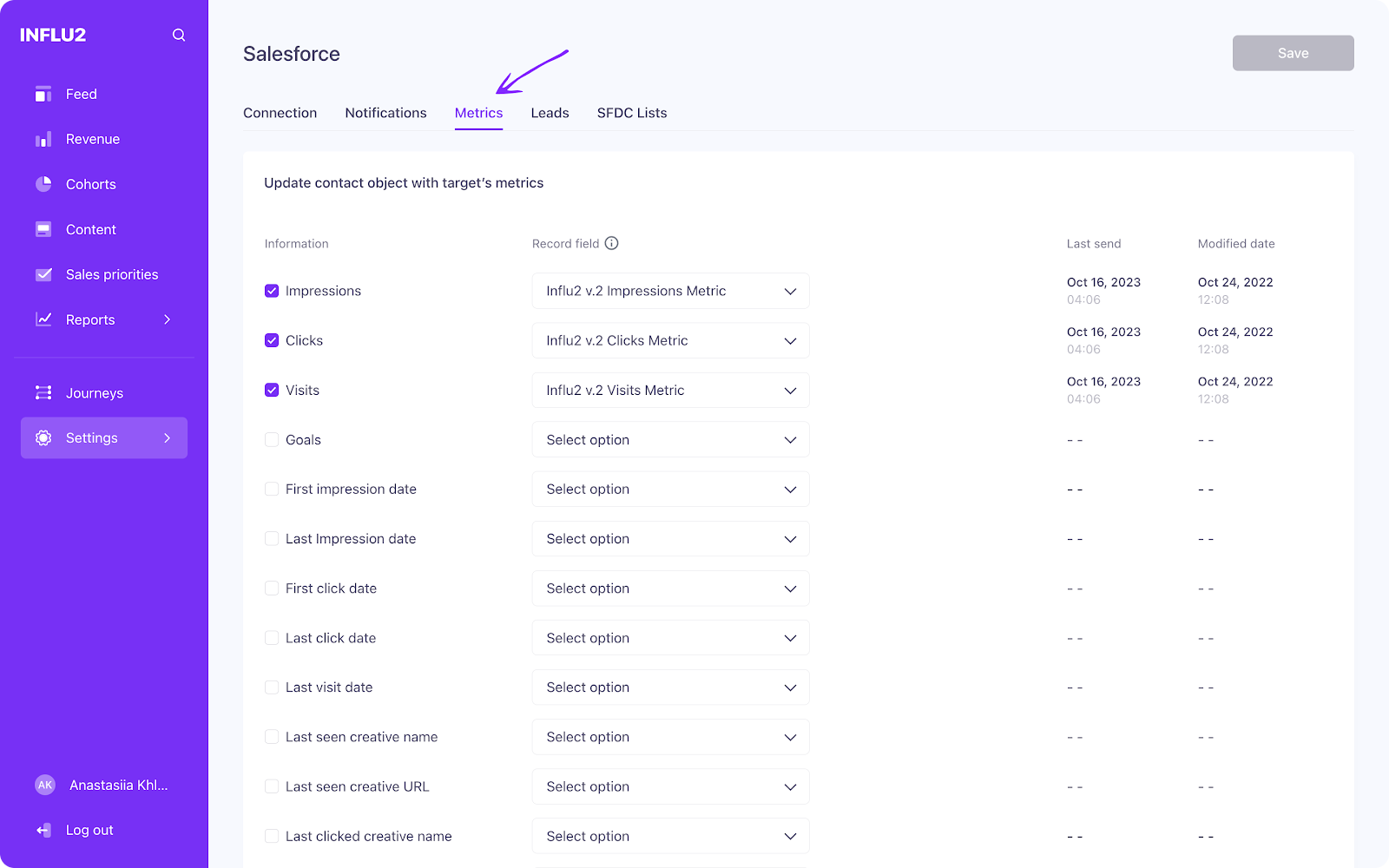Open the Last visit date field dropdown
1389x868 pixels.
tap(670, 687)
